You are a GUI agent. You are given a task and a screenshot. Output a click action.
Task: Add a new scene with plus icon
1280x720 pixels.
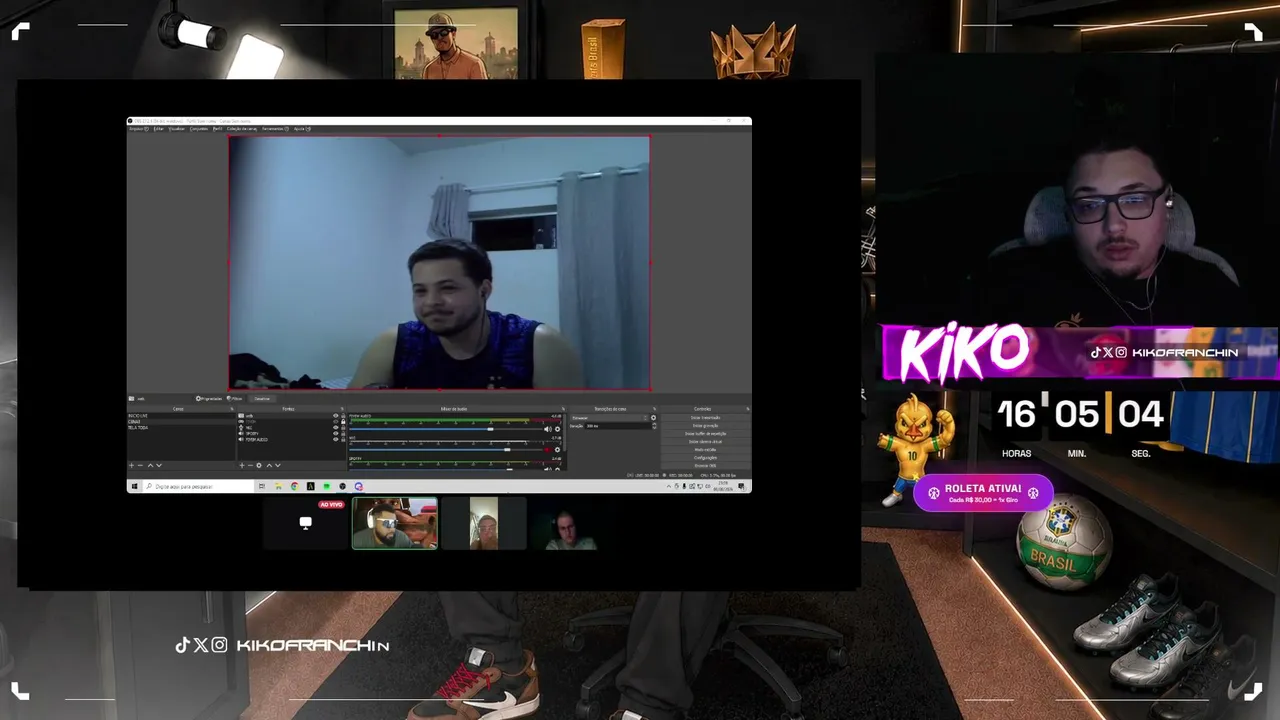click(x=131, y=465)
